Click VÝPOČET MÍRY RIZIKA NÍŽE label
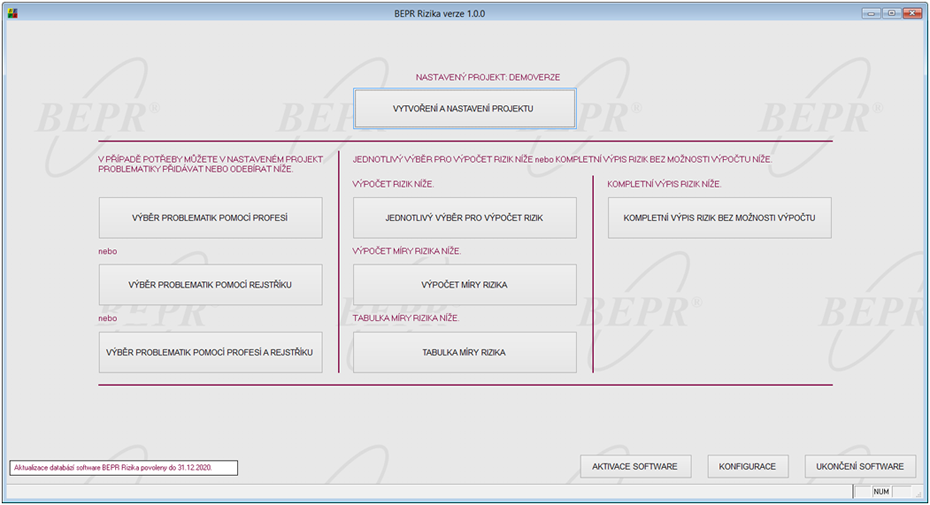The height and width of the screenshot is (505, 930). click(x=406, y=251)
